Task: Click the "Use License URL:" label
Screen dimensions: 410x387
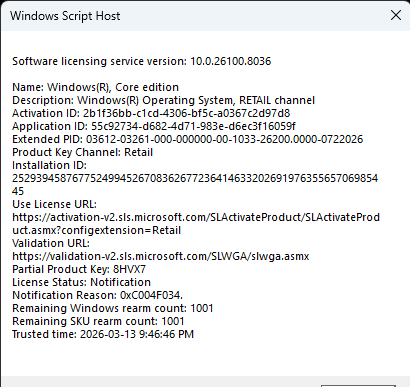Action: [x=54, y=204]
